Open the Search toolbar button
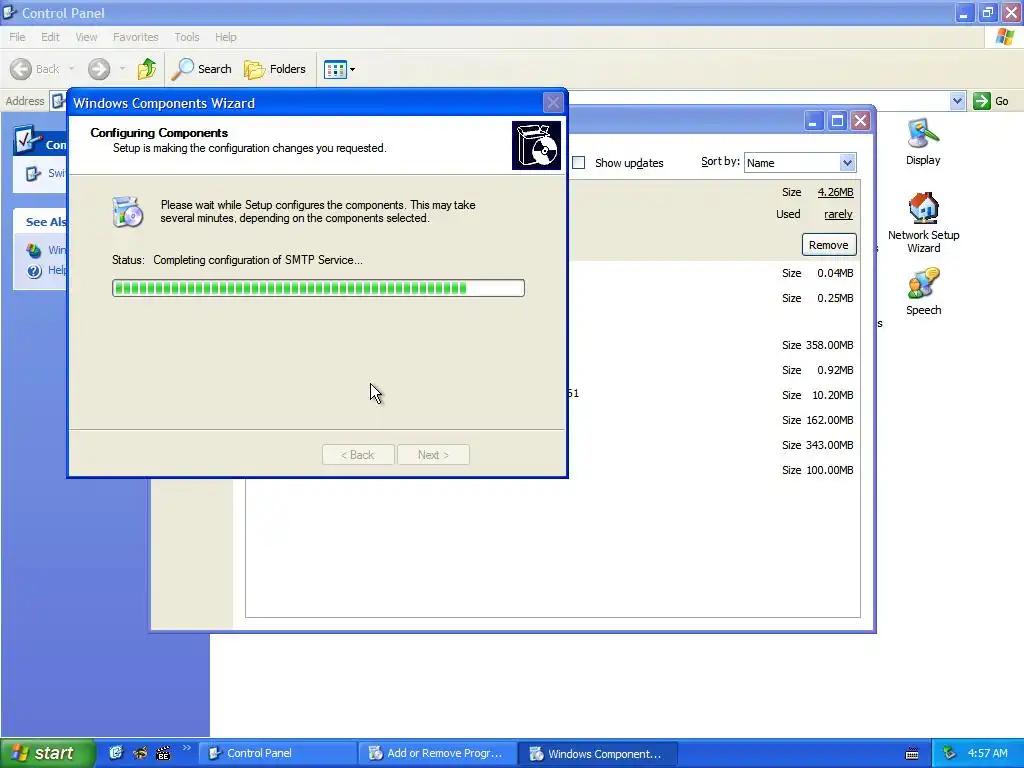 (201, 69)
